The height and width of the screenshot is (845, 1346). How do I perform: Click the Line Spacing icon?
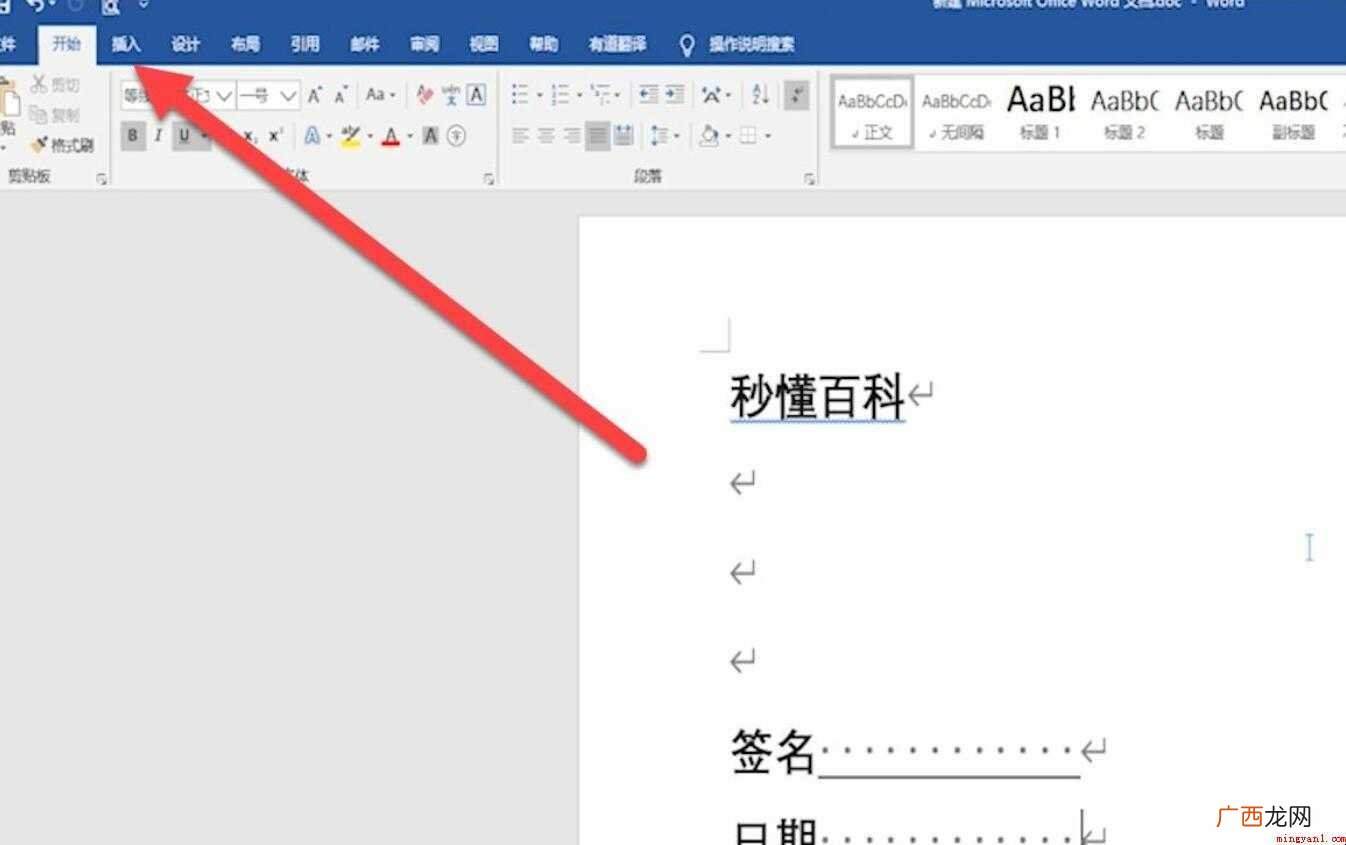click(659, 136)
